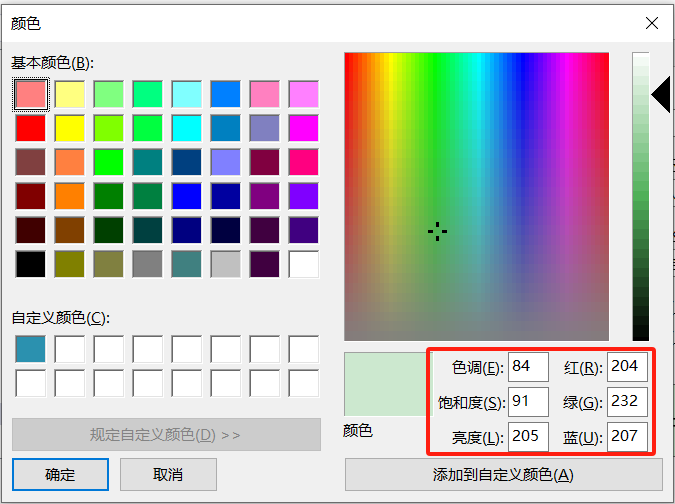Image resolution: width=675 pixels, height=504 pixels.
Task: Select the bright yellow basic color swatch
Action: 69,128
